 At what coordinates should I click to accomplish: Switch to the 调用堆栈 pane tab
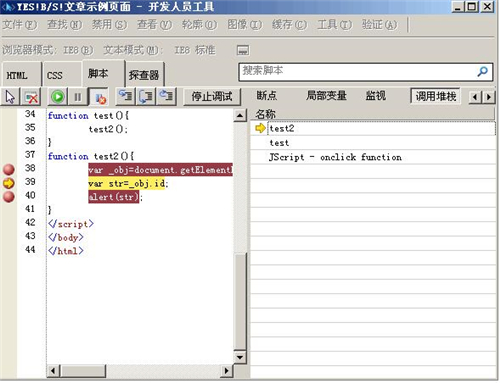[x=436, y=96]
